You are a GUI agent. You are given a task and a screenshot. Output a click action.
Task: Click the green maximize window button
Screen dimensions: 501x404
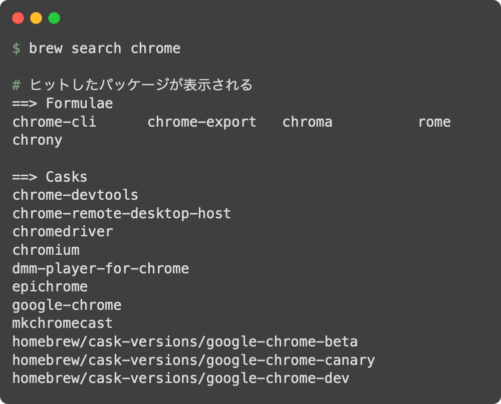(54, 18)
